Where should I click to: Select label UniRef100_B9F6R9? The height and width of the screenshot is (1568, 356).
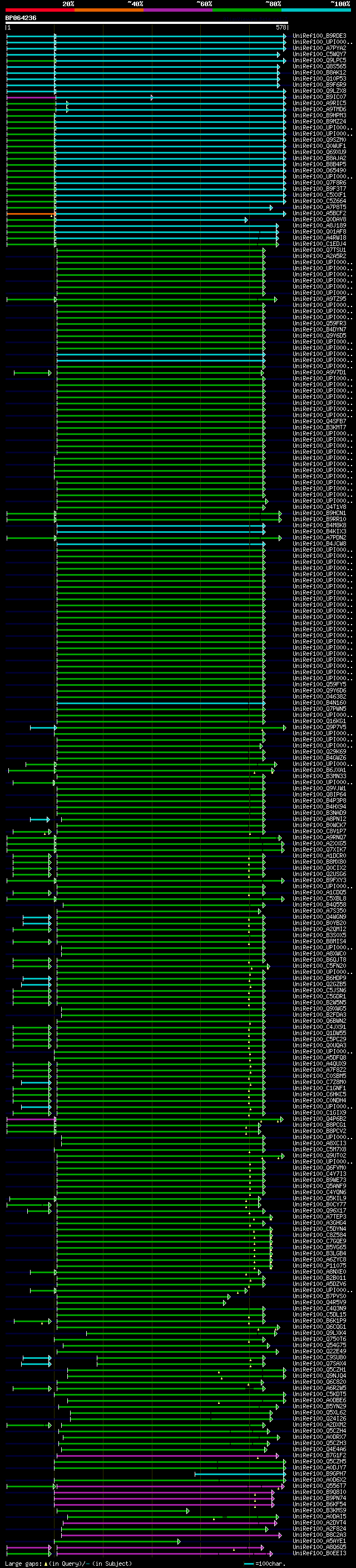click(319, 85)
